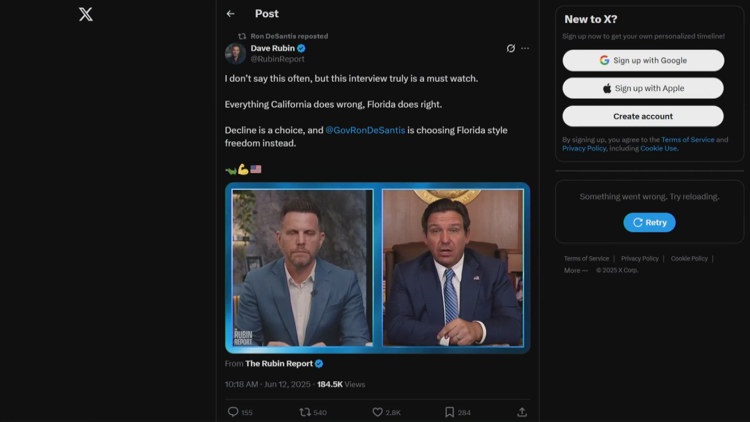Open the three-dot more options menu
Image resolution: width=750 pixels, height=422 pixels.
(x=525, y=48)
